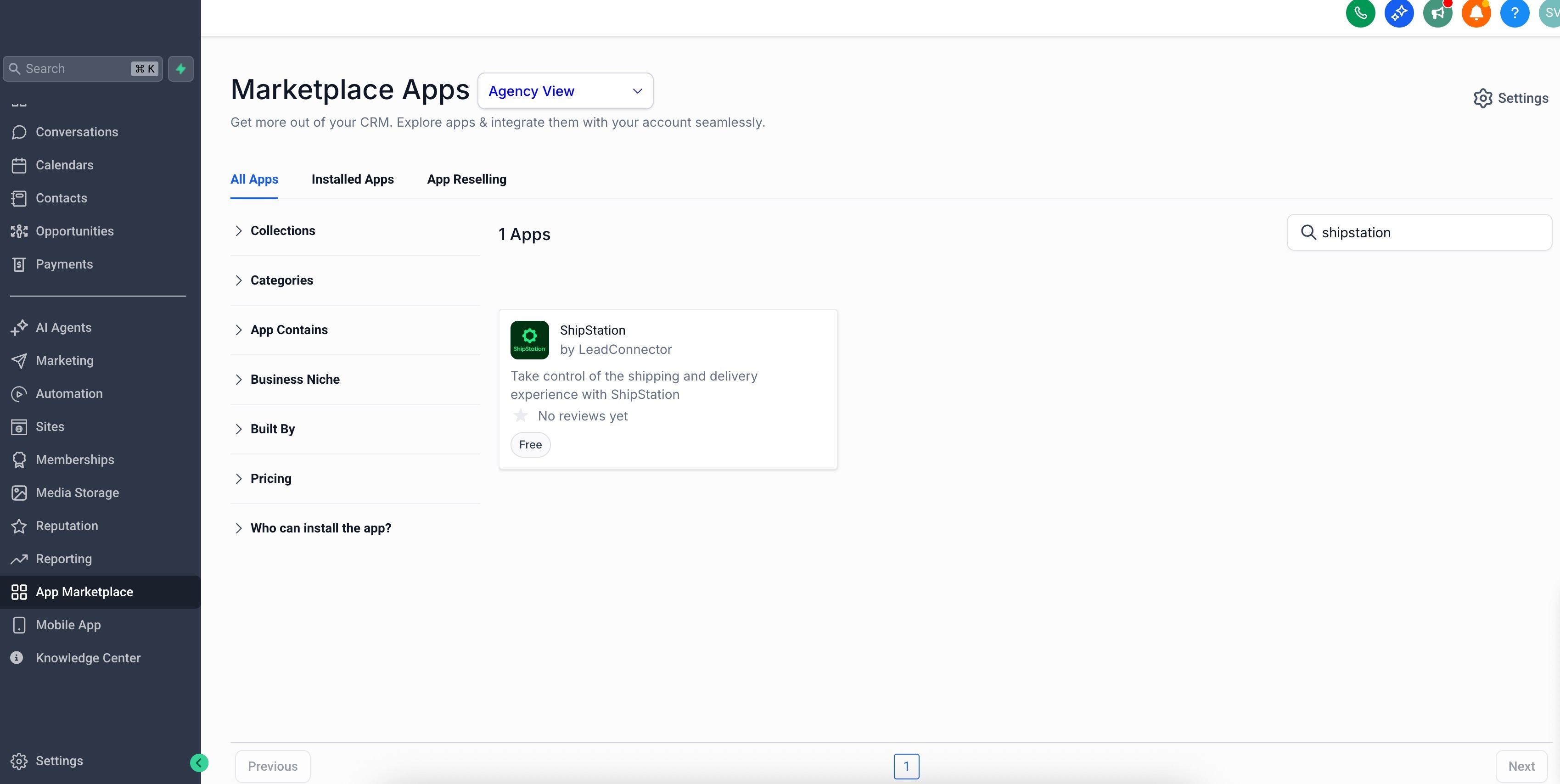Select page 1 in pagination
The width and height of the screenshot is (1560, 784).
906,766
